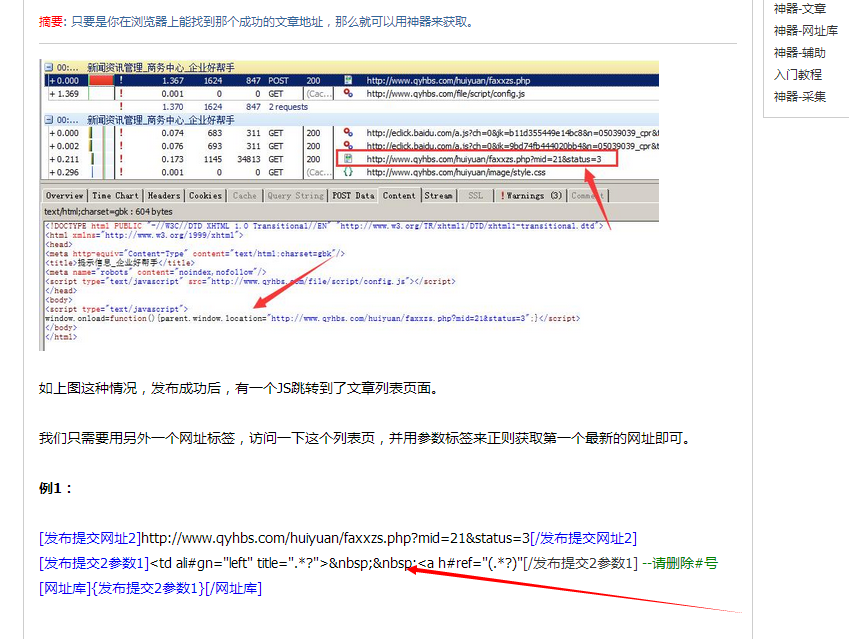Open the Time Chart tab

pos(115,196)
